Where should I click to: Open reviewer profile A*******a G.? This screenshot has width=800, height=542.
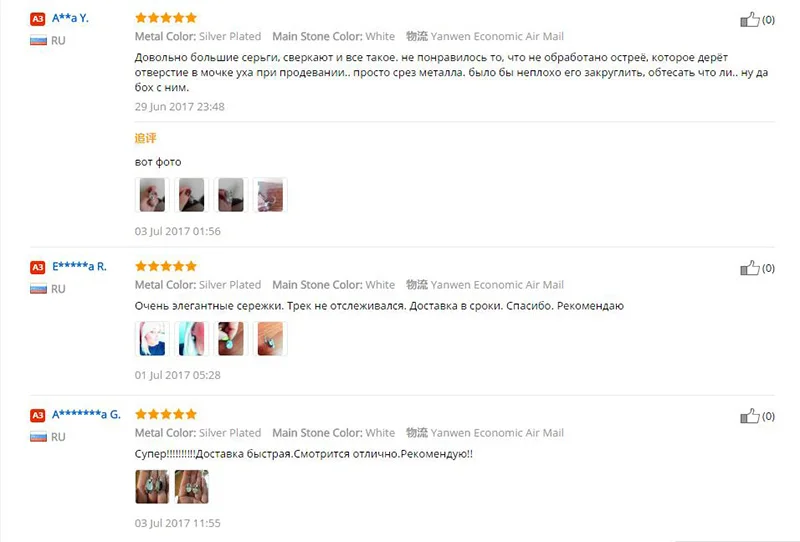(x=86, y=414)
